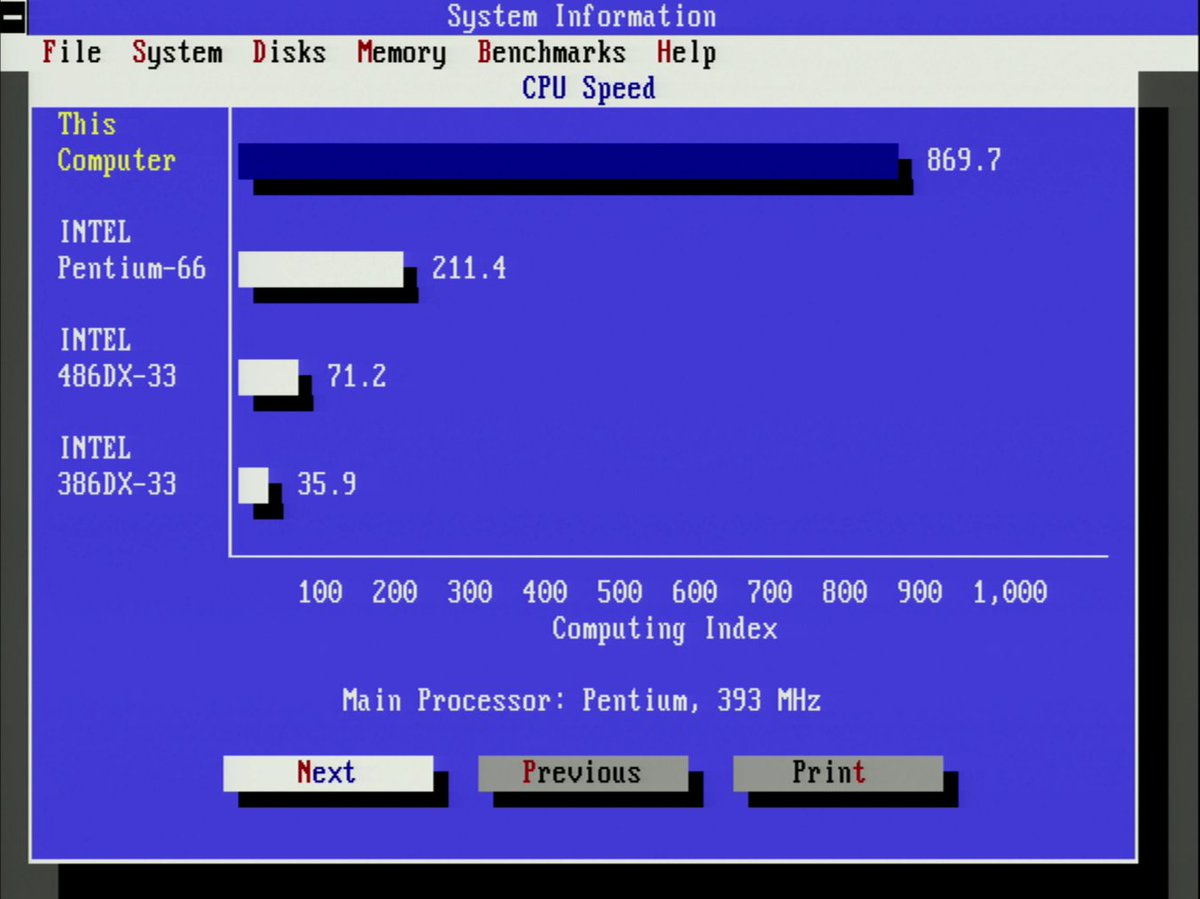Click the INTEL 486DX-33 label
Viewport: 1200px width, 899px height.
click(117, 358)
